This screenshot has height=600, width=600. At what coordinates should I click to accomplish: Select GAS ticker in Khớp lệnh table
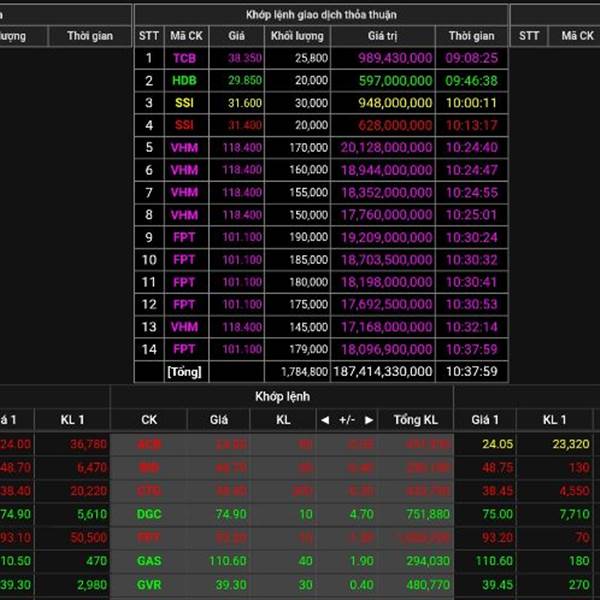pyautogui.click(x=149, y=561)
